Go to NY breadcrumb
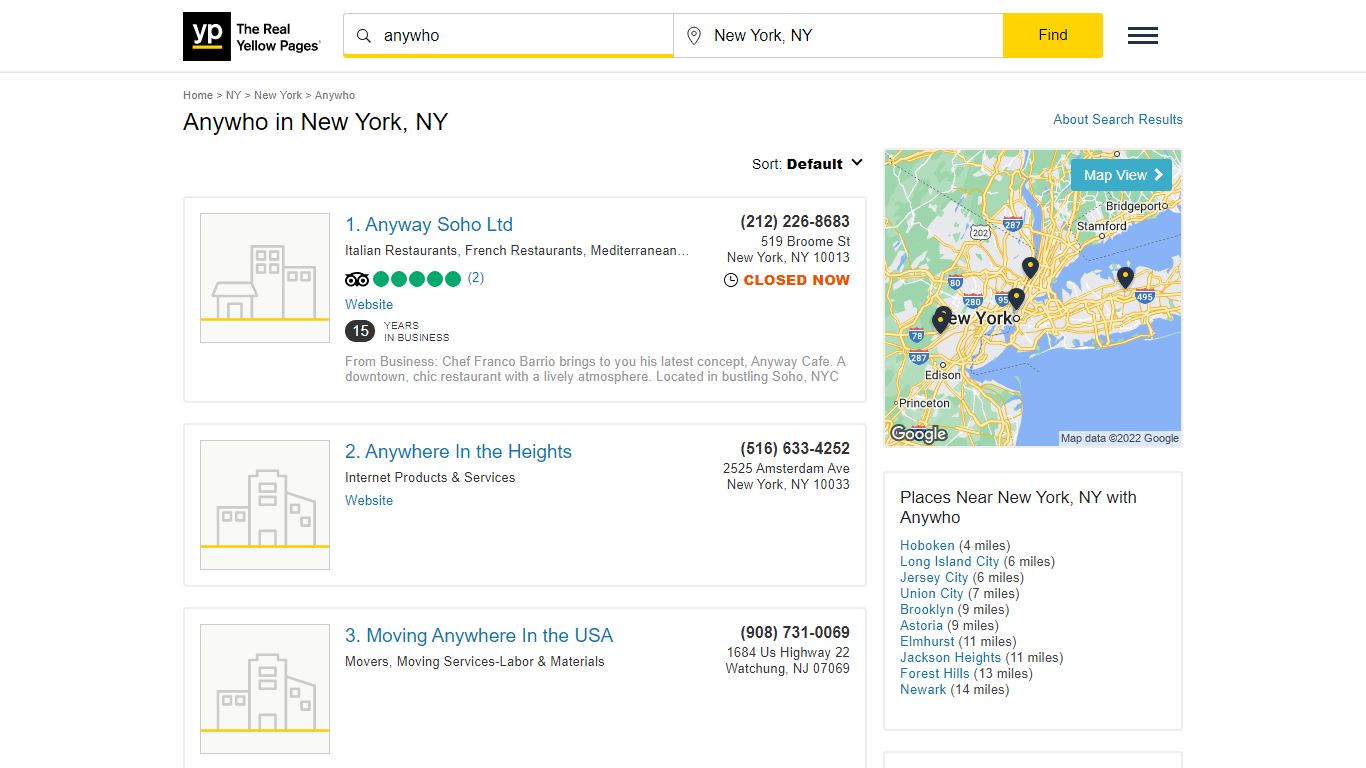This screenshot has width=1366, height=768. 233,95
